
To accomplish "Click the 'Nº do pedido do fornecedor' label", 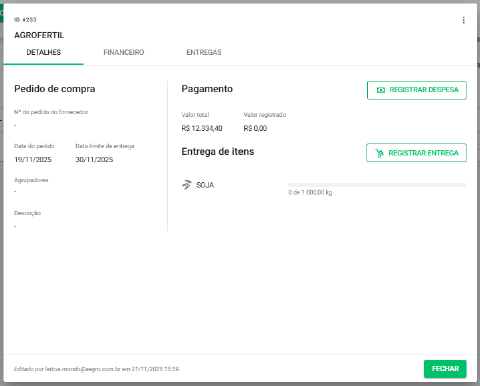I will (x=51, y=112).
